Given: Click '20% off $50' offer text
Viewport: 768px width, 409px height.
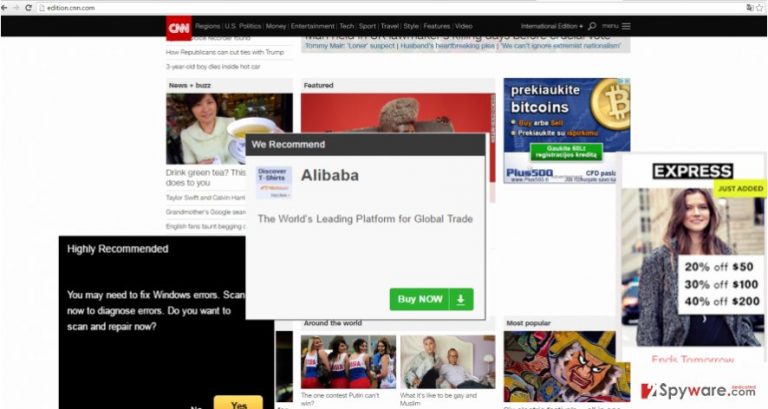Looking at the screenshot, I should (719, 267).
